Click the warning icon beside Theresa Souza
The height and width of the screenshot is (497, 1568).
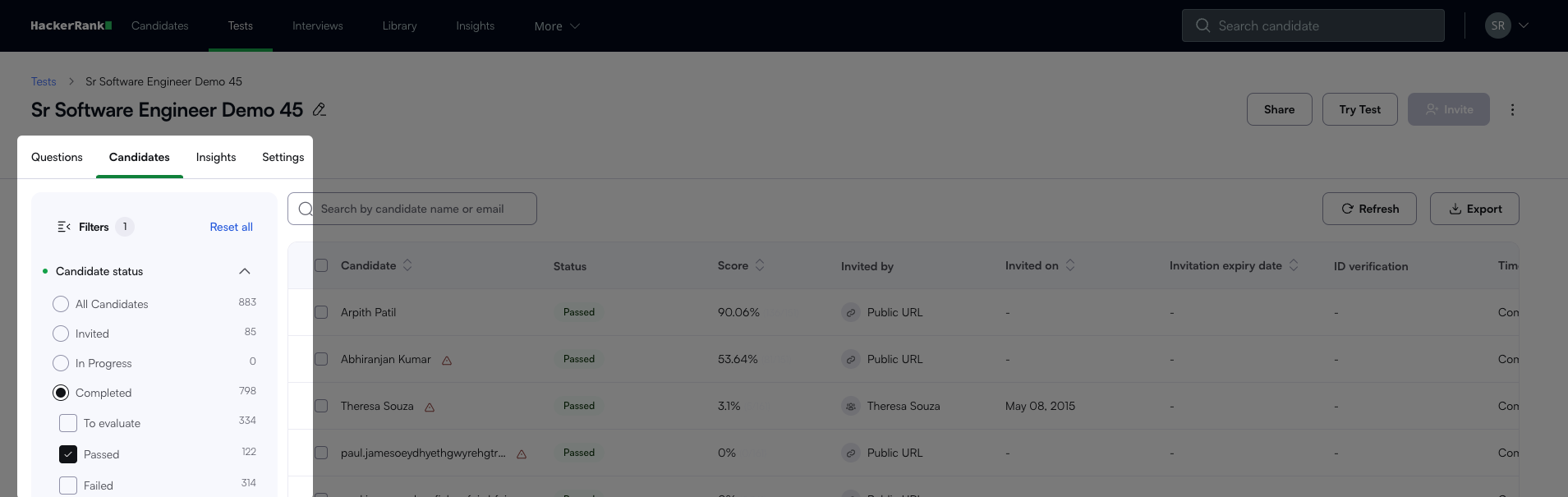click(x=430, y=407)
